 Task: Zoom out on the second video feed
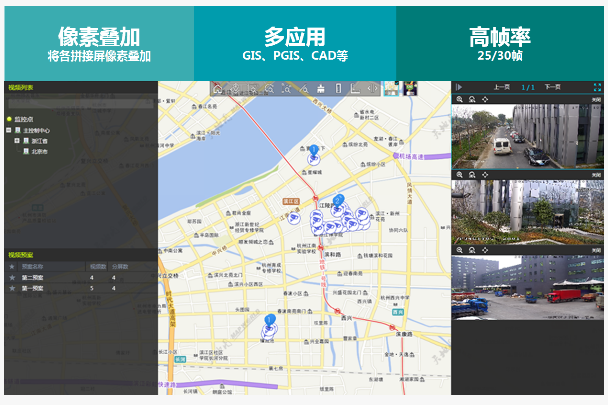[x=472, y=174]
